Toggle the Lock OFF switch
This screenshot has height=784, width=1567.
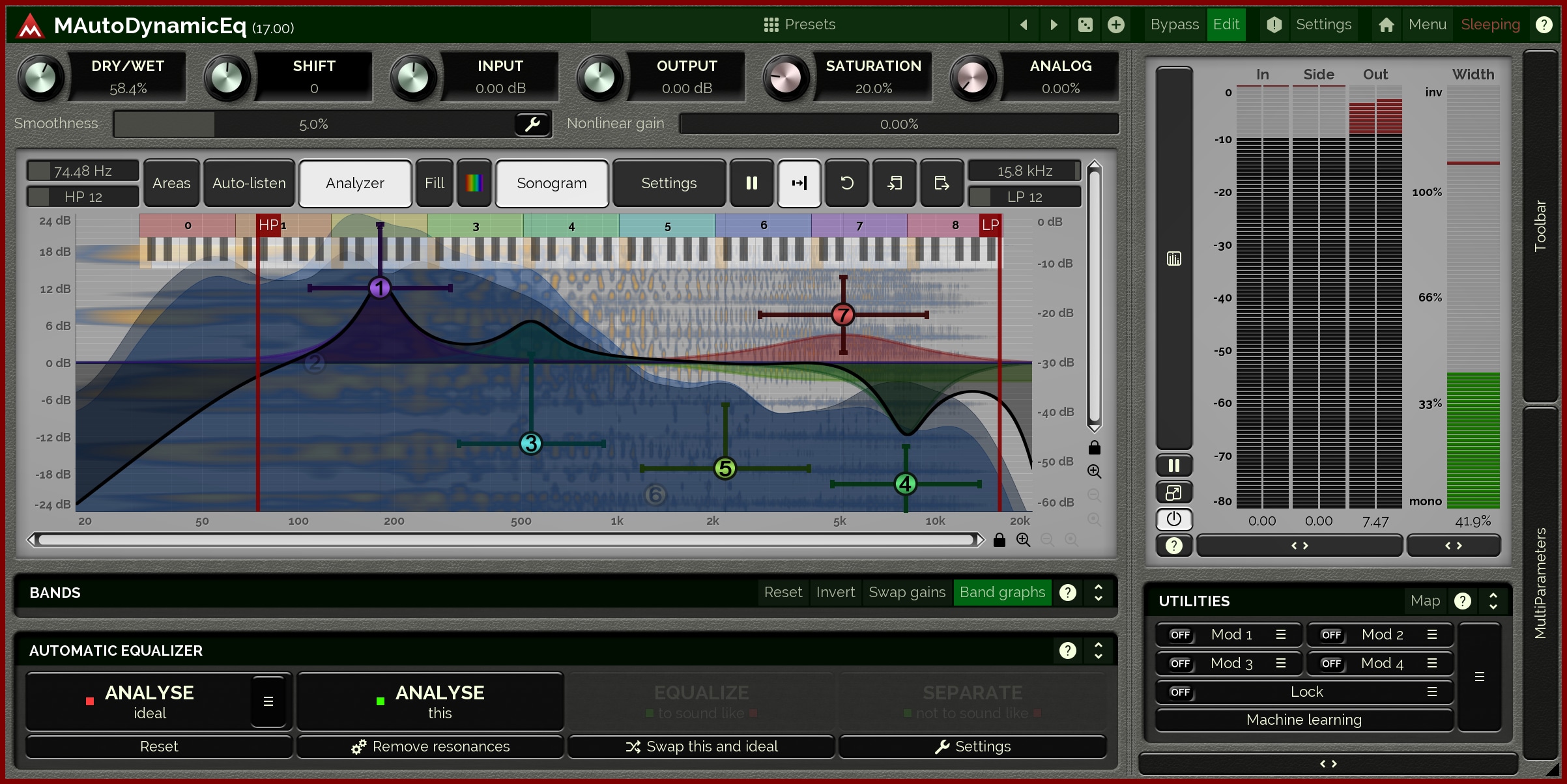point(1180,692)
